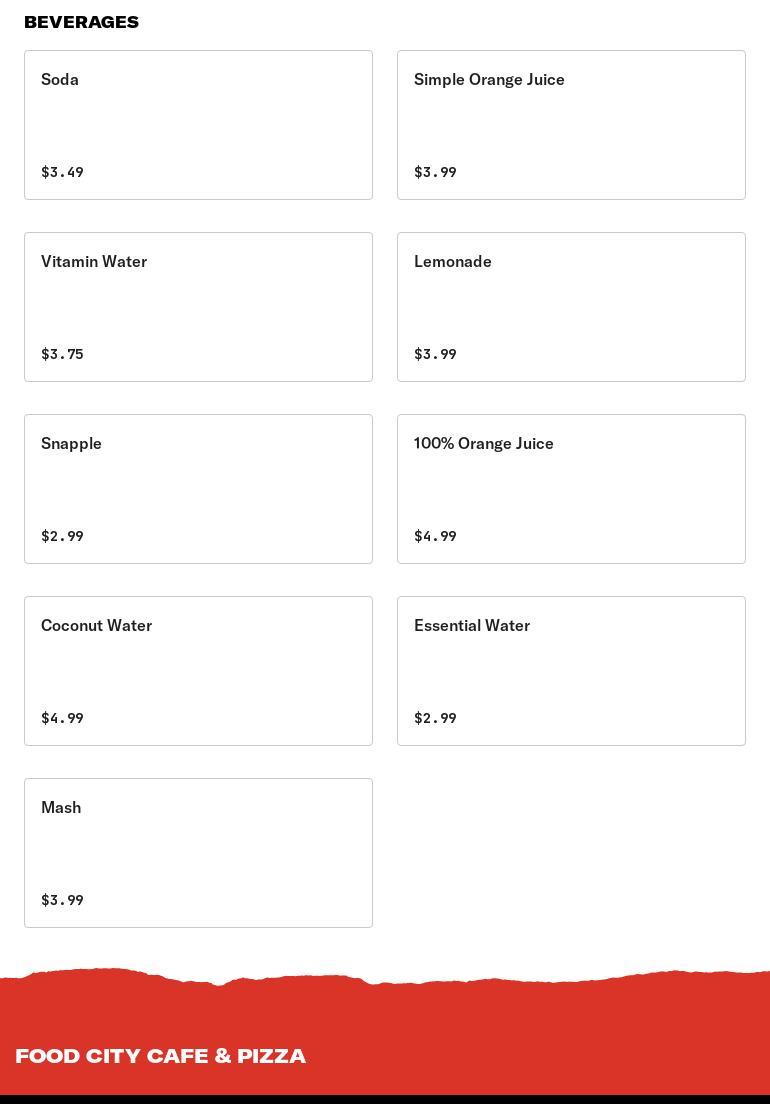Click the $4.99 Coconut Water price
Screen dimensions: 770x1104
(62, 718)
